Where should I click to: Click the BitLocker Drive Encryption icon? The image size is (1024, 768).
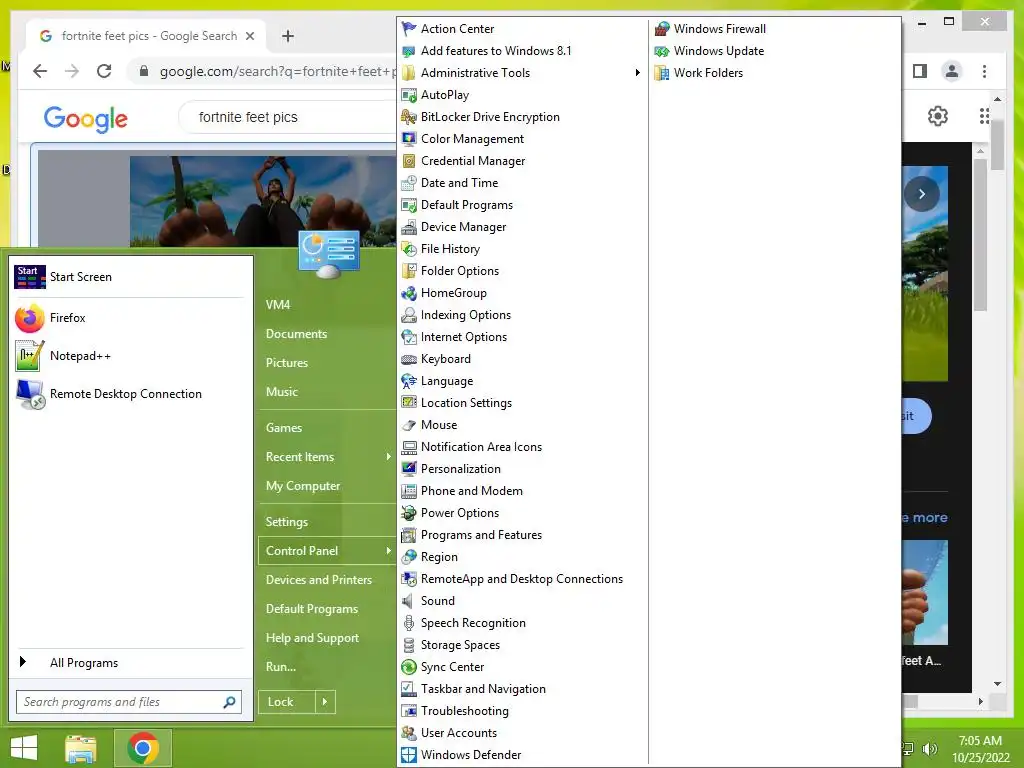tap(409, 117)
